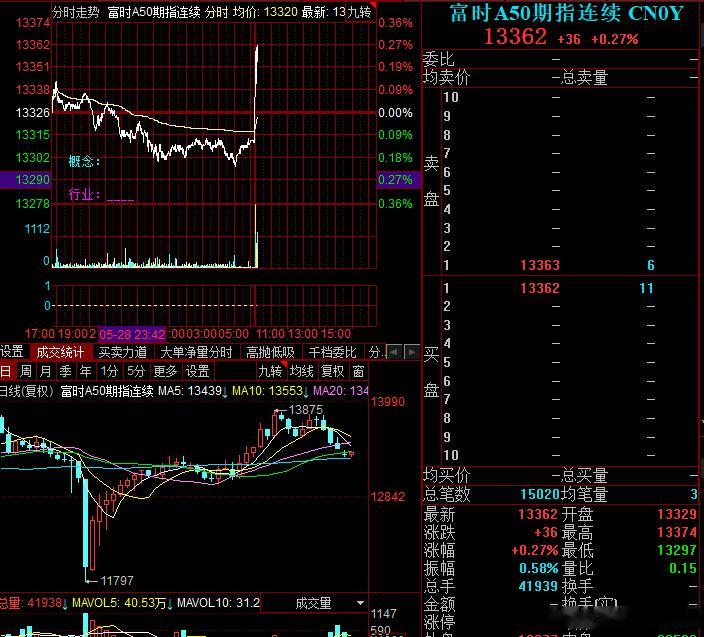Toggle 九转 indicator on the intraday chart header
This screenshot has width=704, height=637.
(360, 12)
